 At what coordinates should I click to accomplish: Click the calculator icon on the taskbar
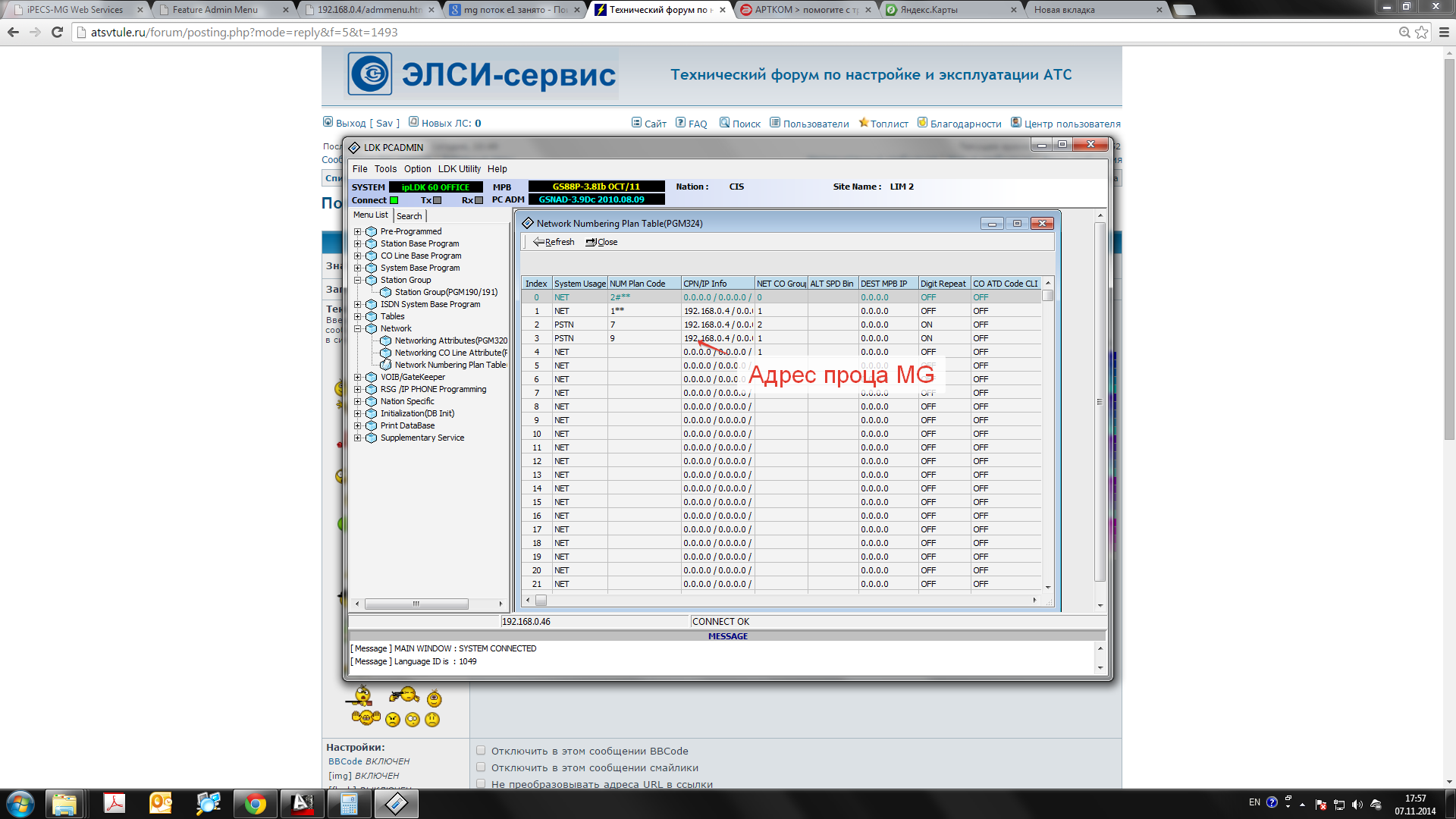348,804
